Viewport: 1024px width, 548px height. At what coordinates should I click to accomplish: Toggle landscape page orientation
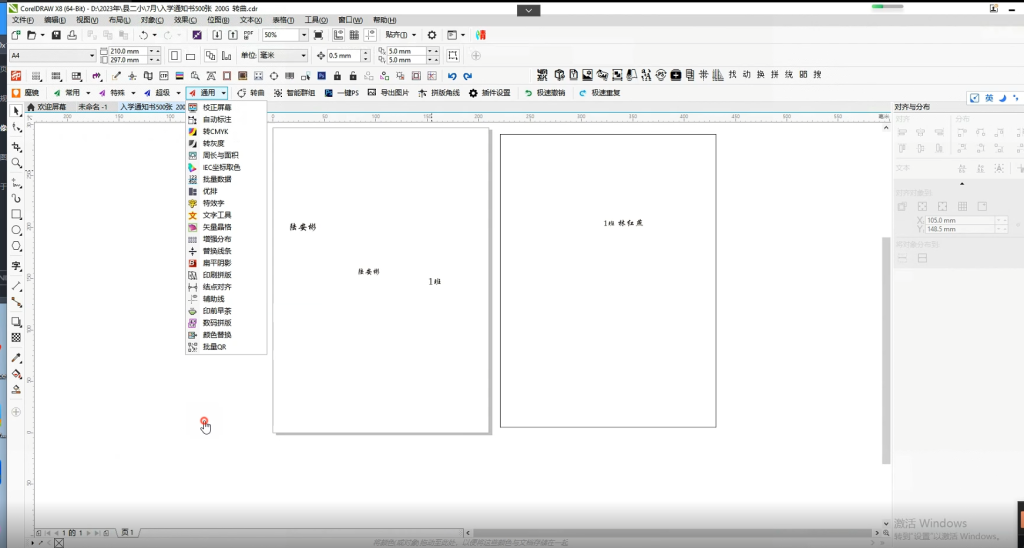click(x=192, y=56)
